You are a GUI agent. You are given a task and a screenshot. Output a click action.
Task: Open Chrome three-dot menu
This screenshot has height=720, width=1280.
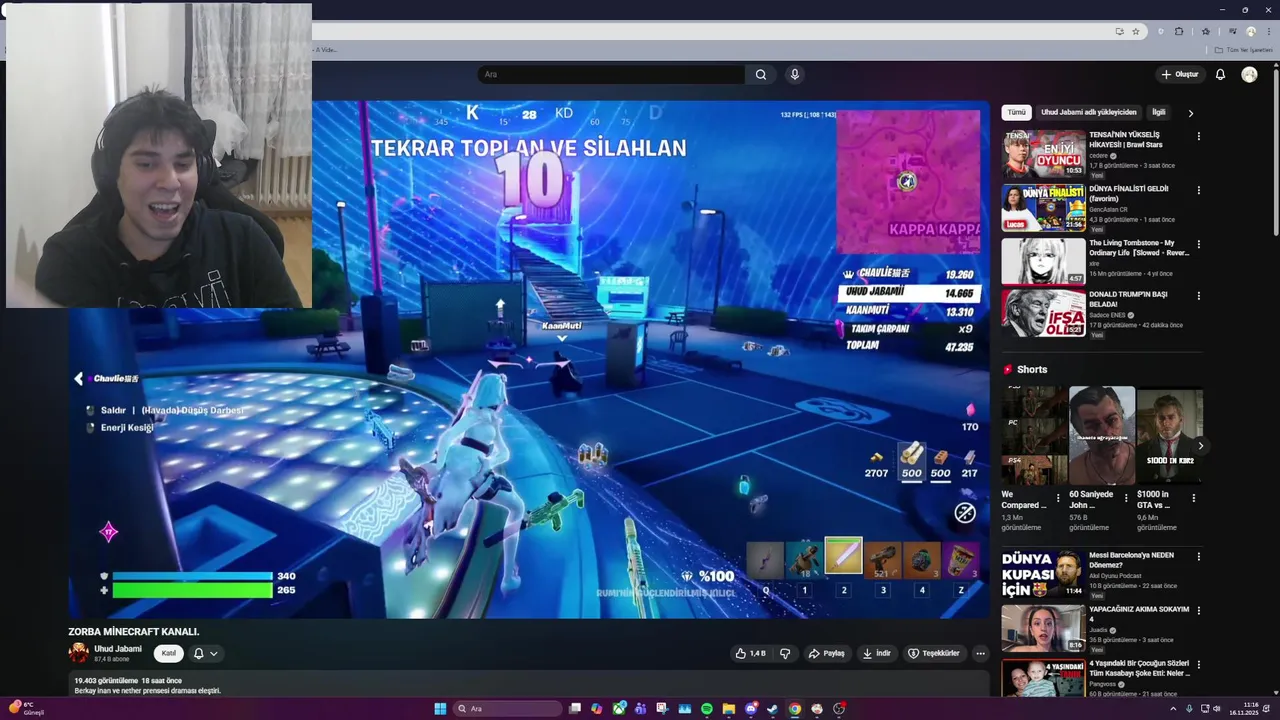coord(1267,31)
